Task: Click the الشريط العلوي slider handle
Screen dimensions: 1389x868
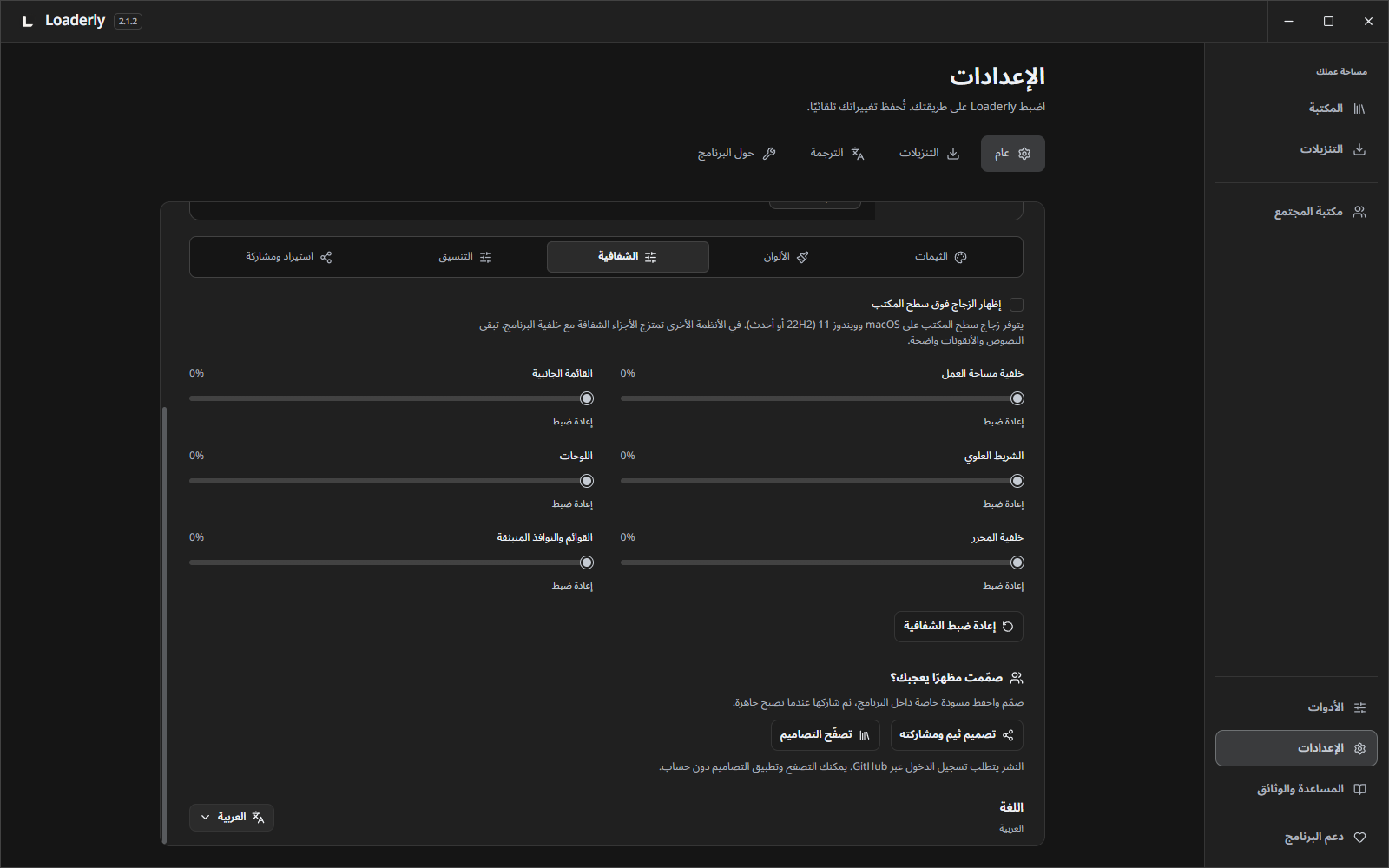Action: [x=1017, y=481]
